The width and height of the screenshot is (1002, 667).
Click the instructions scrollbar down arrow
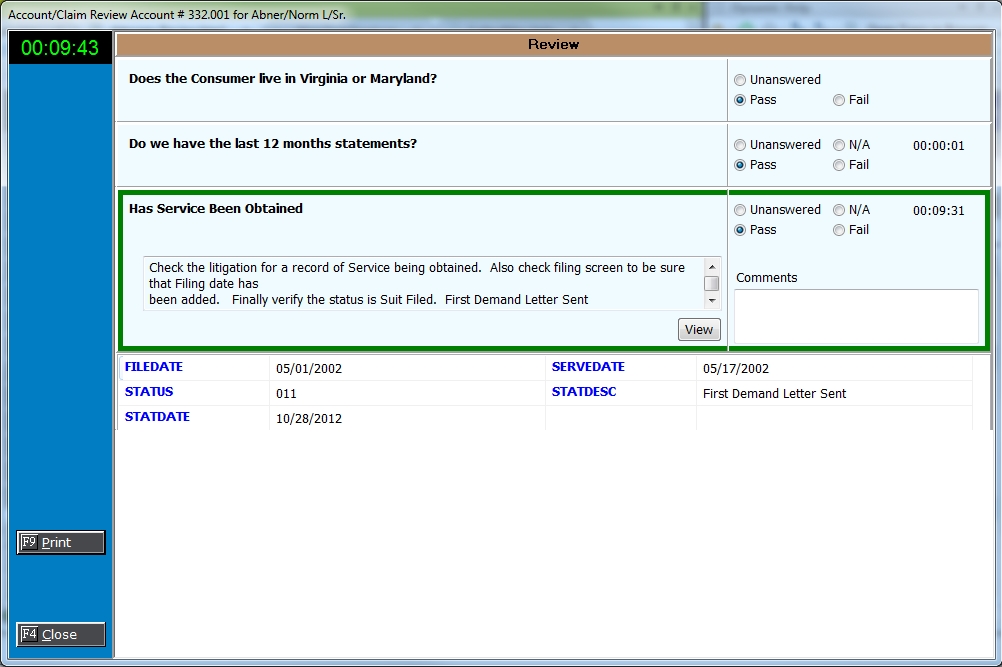coord(712,300)
